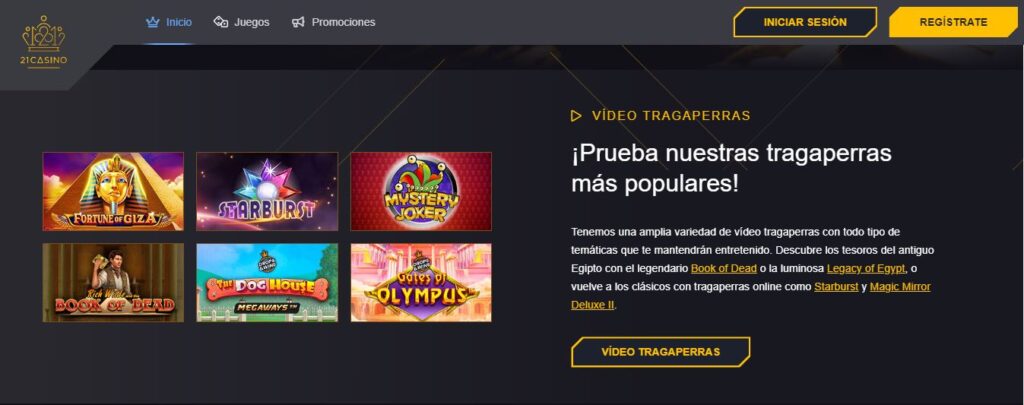Screen dimensions: 1024x405
Task: Select the Mystery Joker game tile
Action: (x=421, y=191)
